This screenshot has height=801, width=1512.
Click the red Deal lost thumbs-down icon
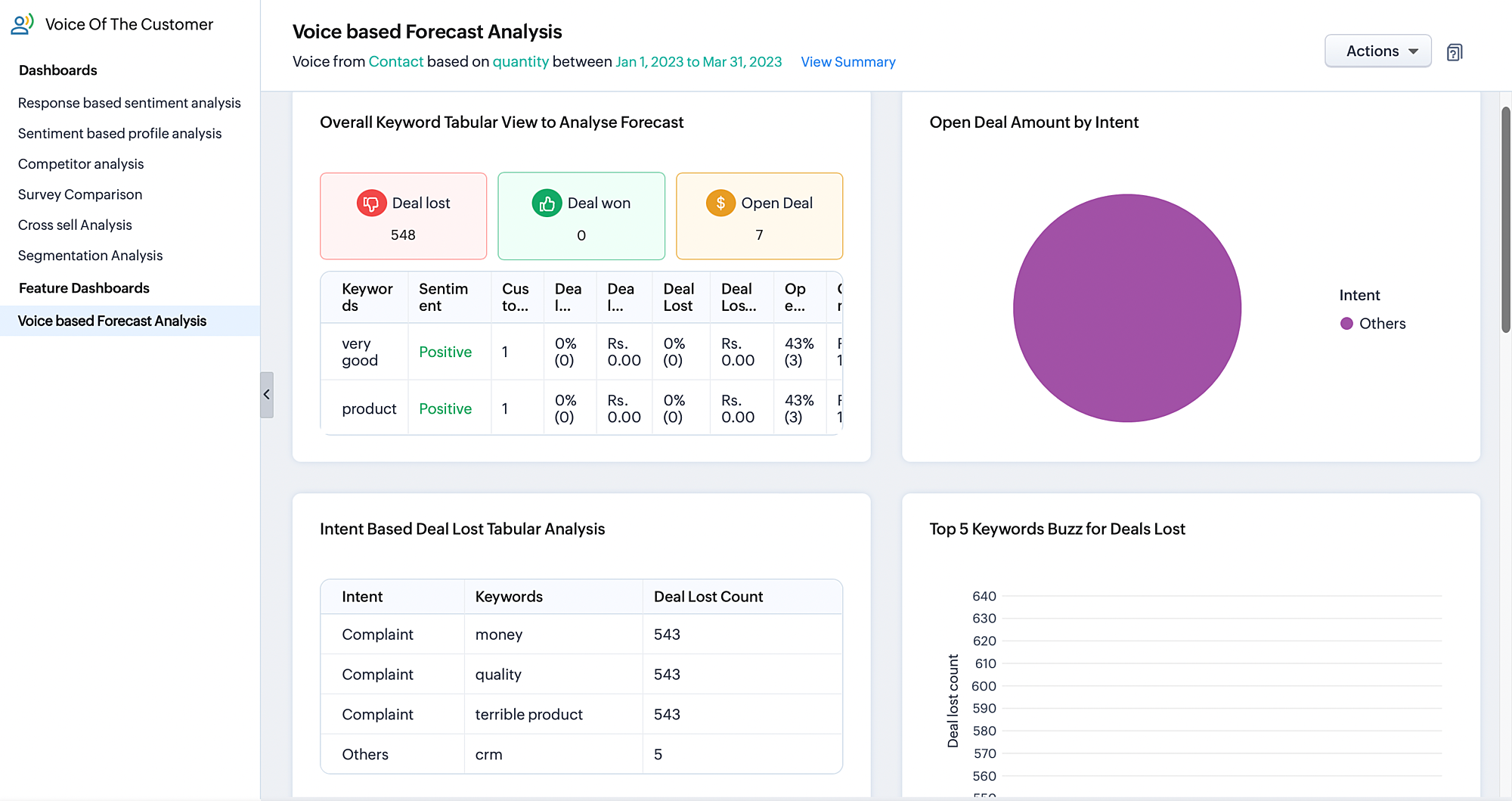[x=371, y=203]
